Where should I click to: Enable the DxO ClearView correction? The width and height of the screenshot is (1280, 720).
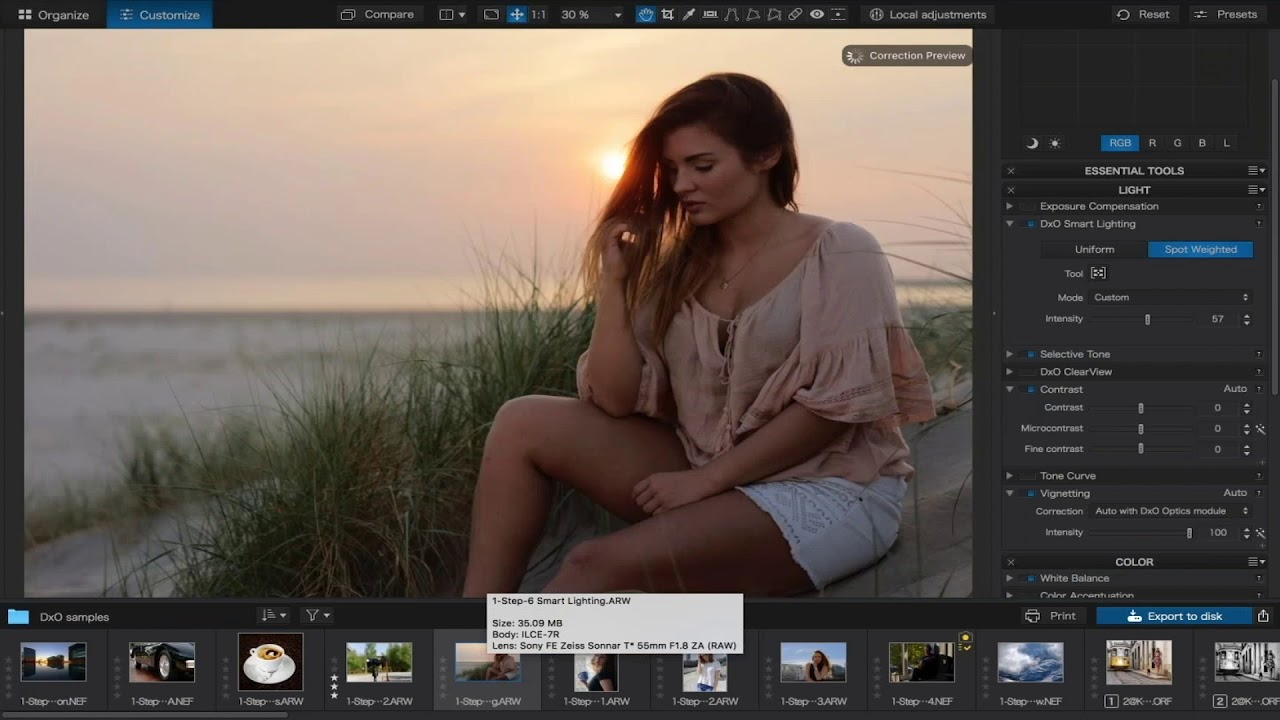(x=1029, y=371)
